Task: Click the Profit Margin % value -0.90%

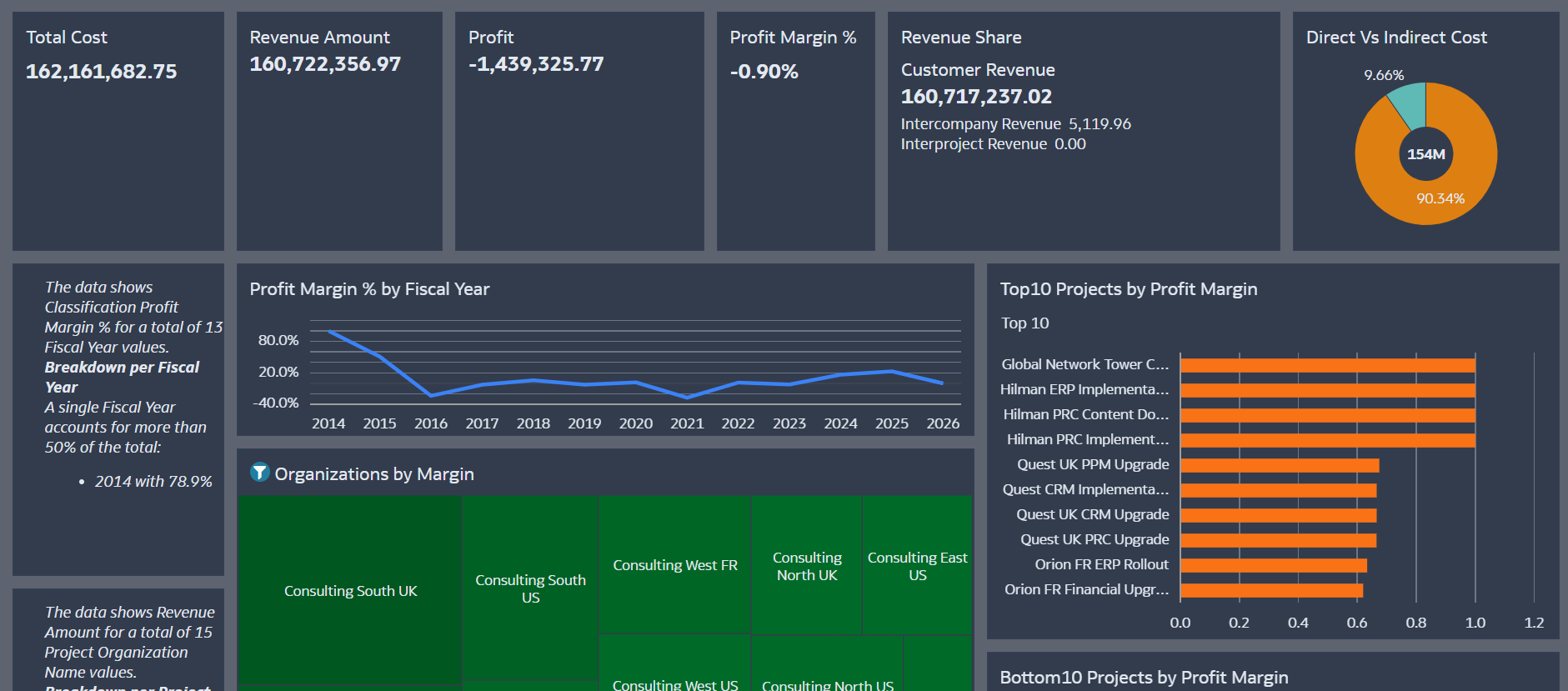Action: pyautogui.click(x=764, y=72)
